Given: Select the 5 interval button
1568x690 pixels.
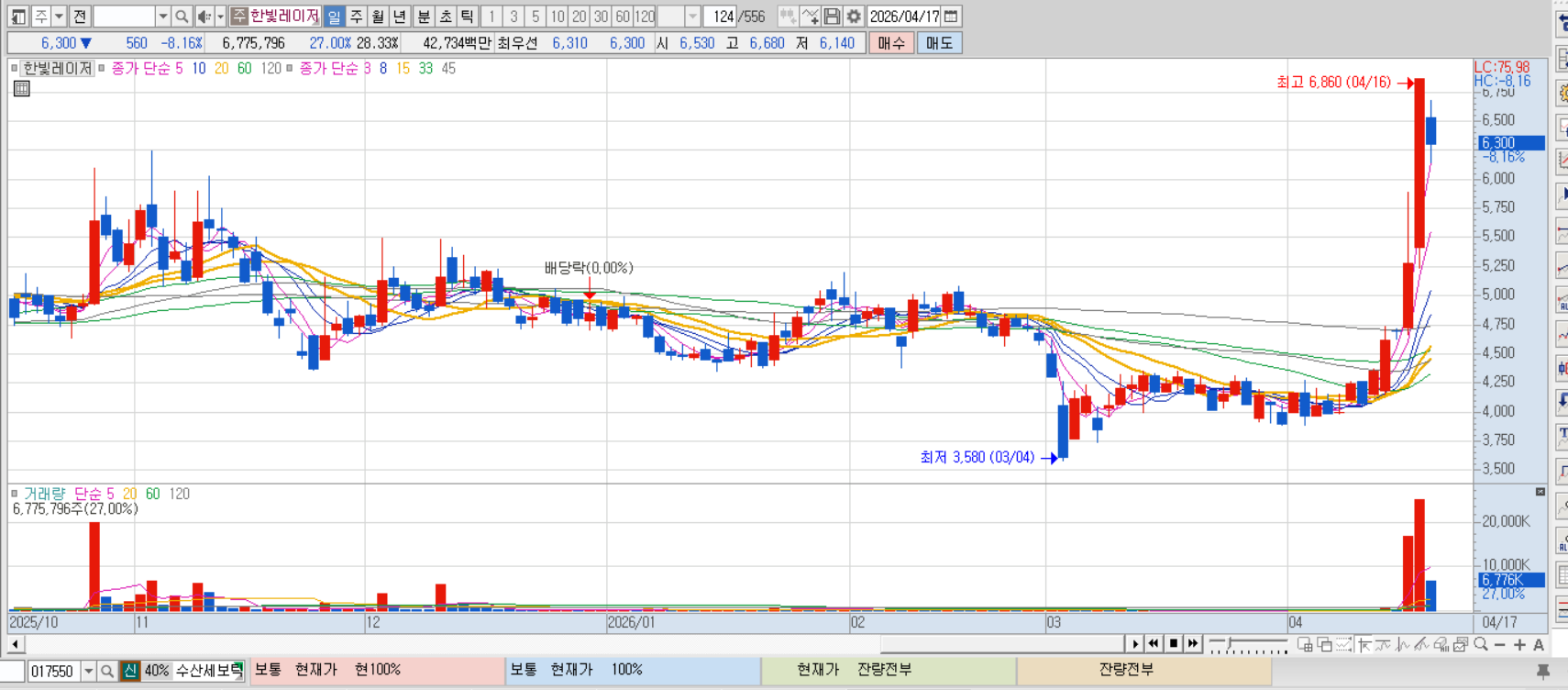Looking at the screenshot, I should click(x=536, y=17).
